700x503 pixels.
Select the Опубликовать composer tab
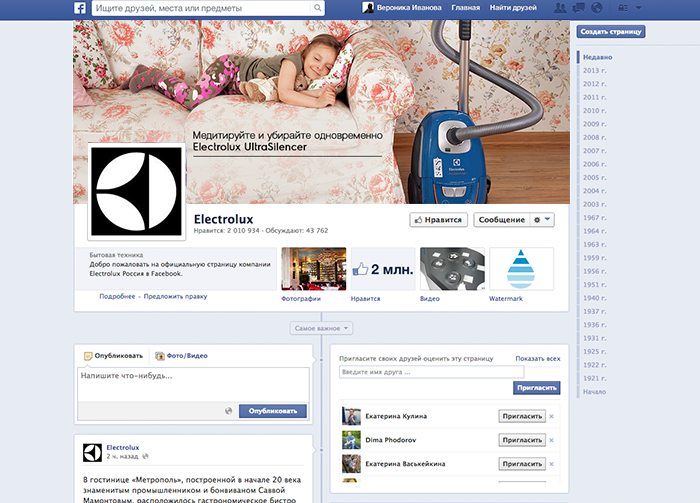point(113,356)
